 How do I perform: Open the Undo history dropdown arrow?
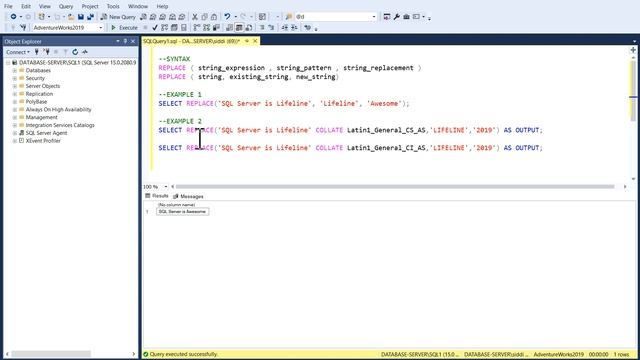tap(236, 17)
